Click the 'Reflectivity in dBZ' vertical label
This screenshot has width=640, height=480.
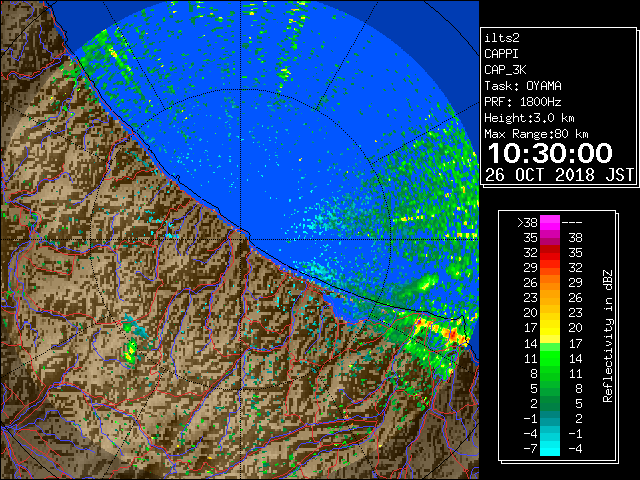[608, 336]
